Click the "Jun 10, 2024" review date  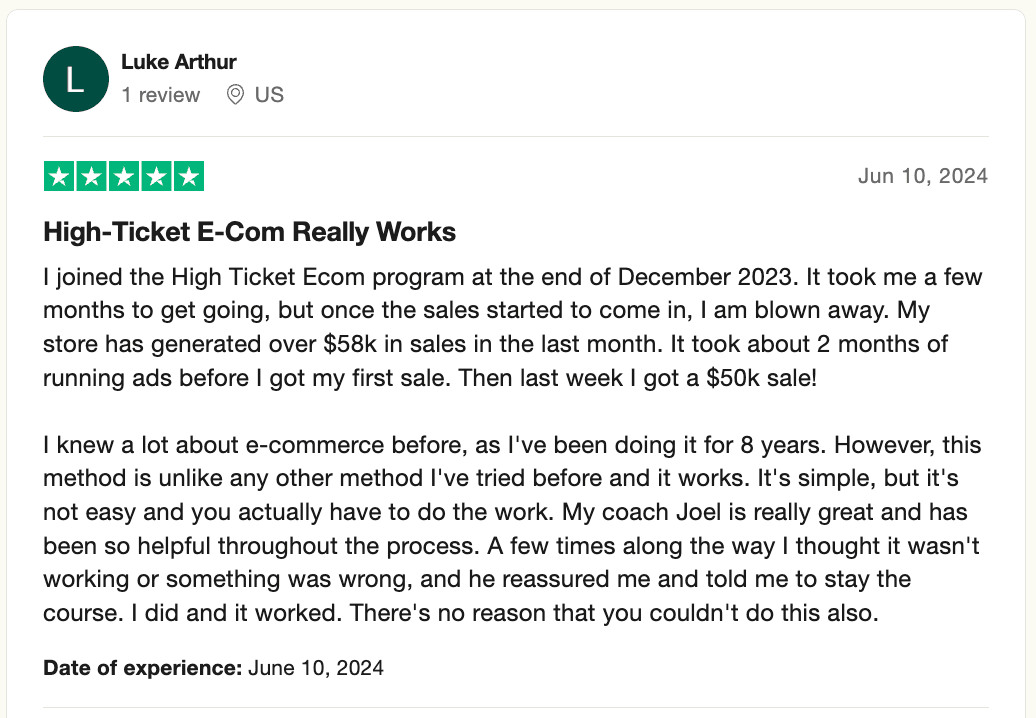click(922, 177)
